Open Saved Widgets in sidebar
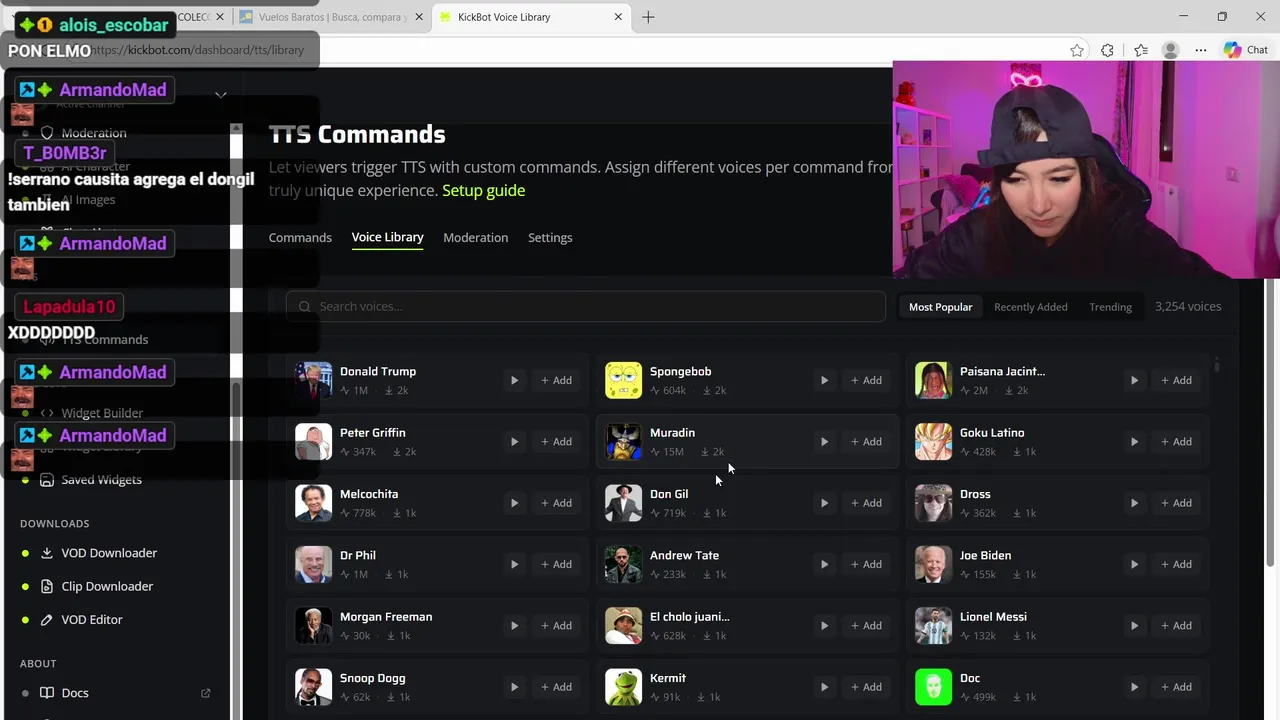 point(101,480)
